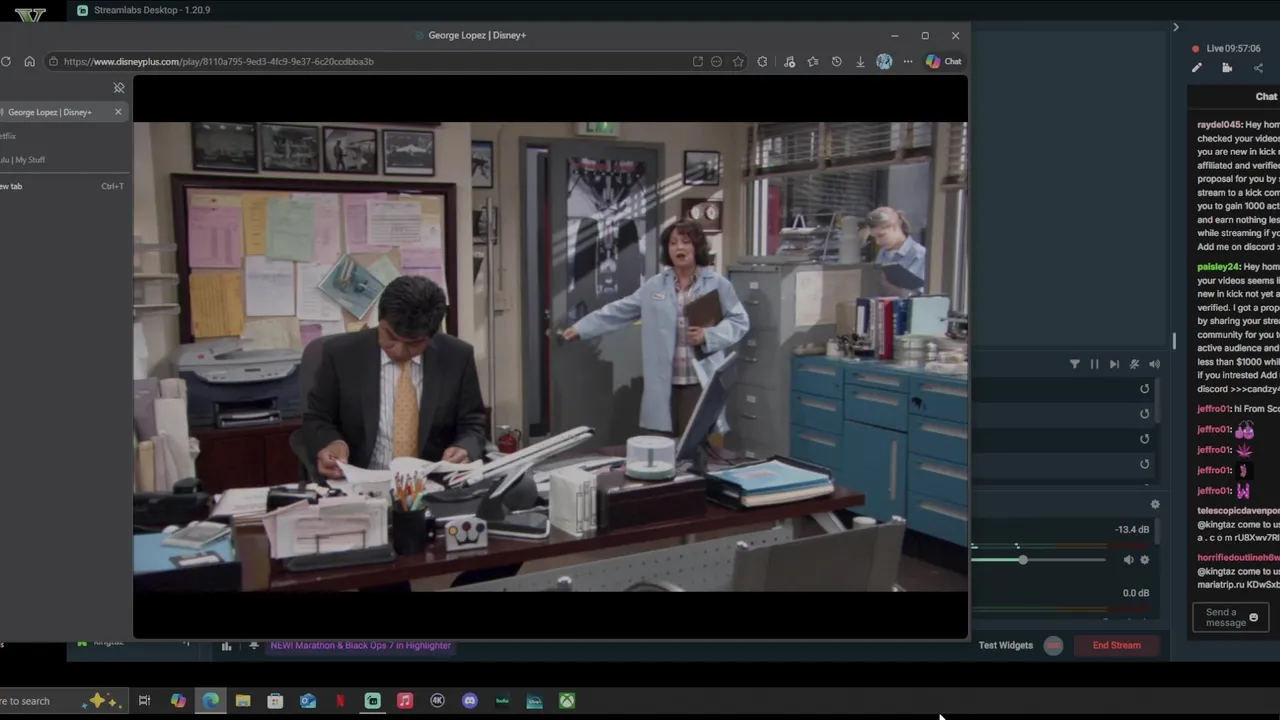The image size is (1280, 720).
Task: Click End Stream
Action: click(1116, 645)
